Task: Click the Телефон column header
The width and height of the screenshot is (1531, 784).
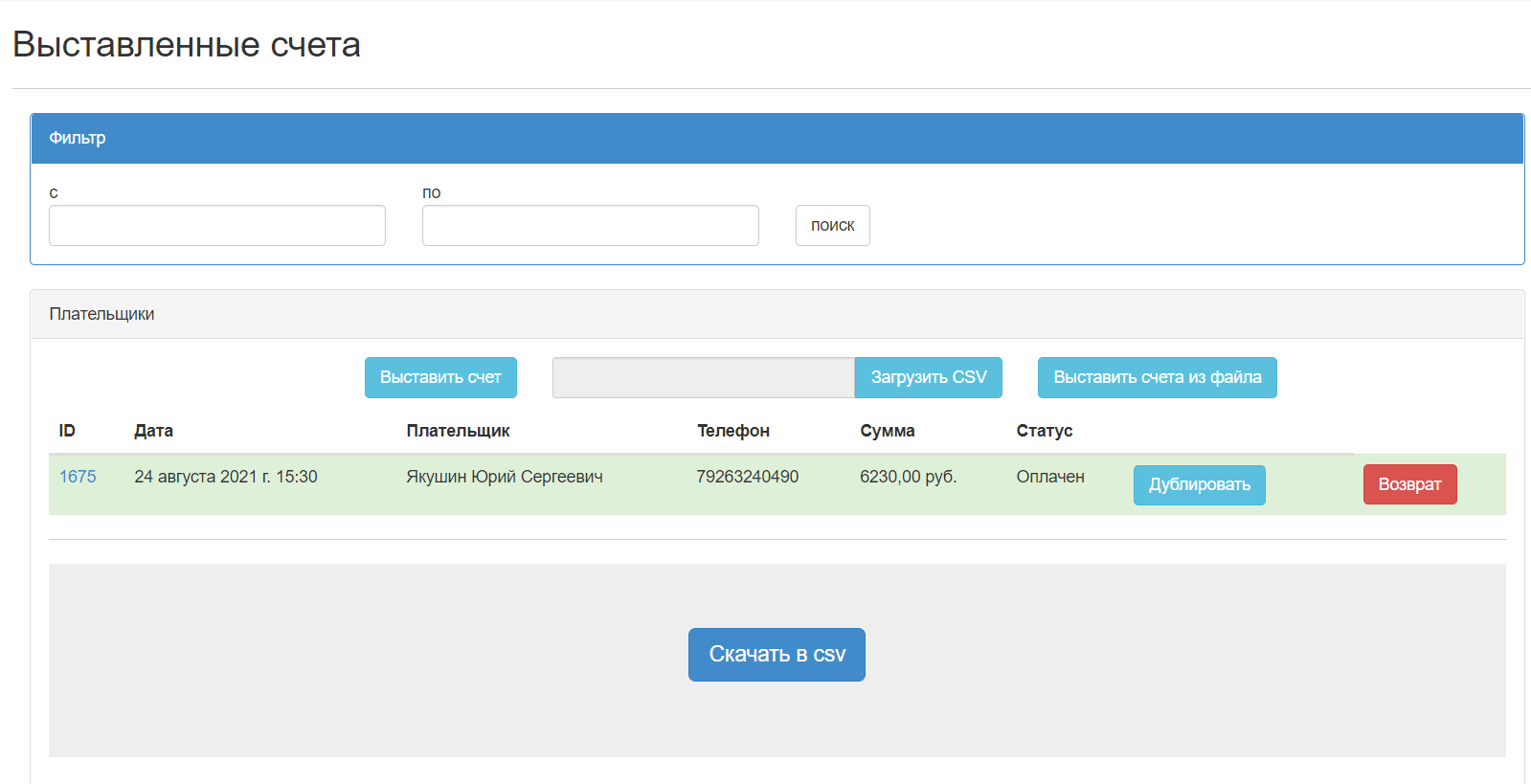Action: (x=732, y=431)
